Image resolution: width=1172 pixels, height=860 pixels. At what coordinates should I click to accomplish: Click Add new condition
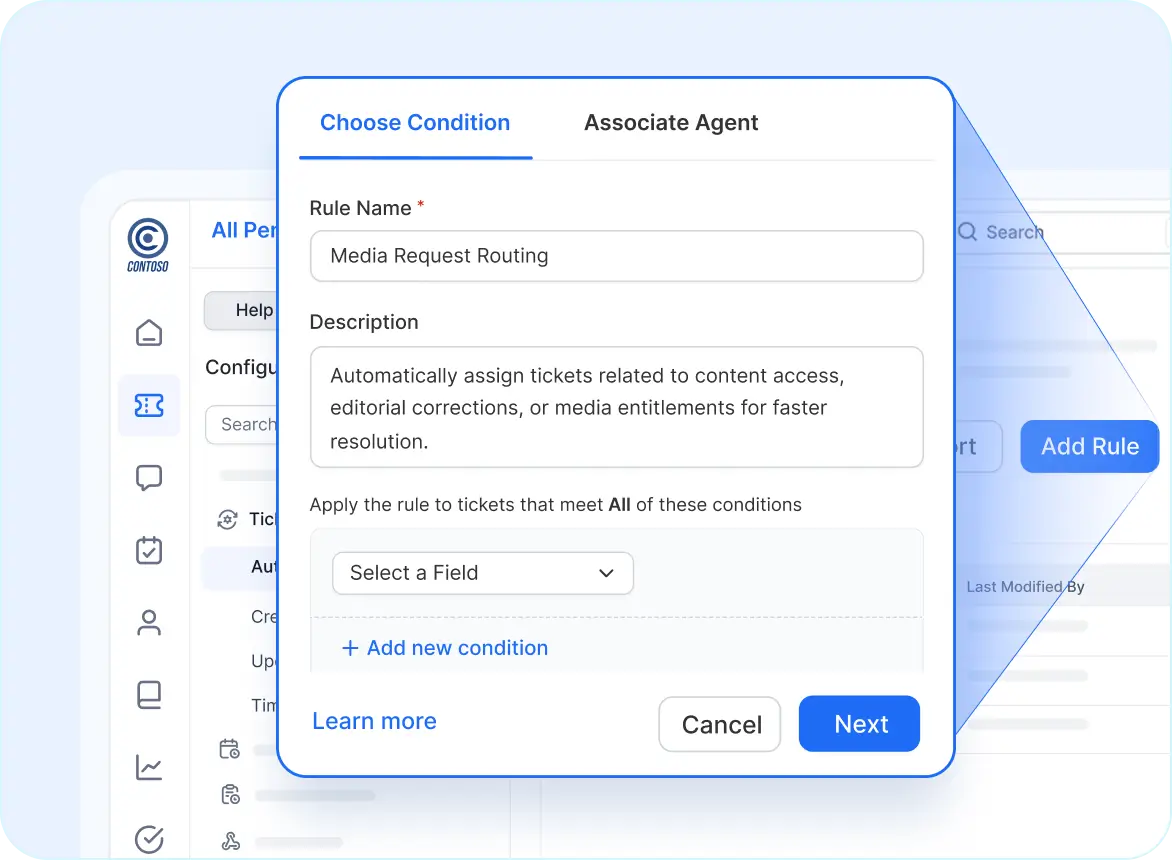click(444, 648)
